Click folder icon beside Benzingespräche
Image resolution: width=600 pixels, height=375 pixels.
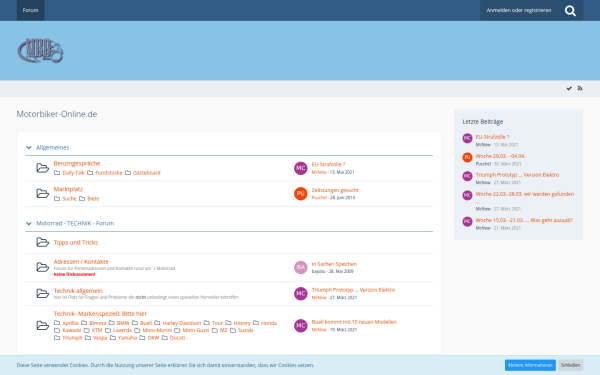pos(42,168)
